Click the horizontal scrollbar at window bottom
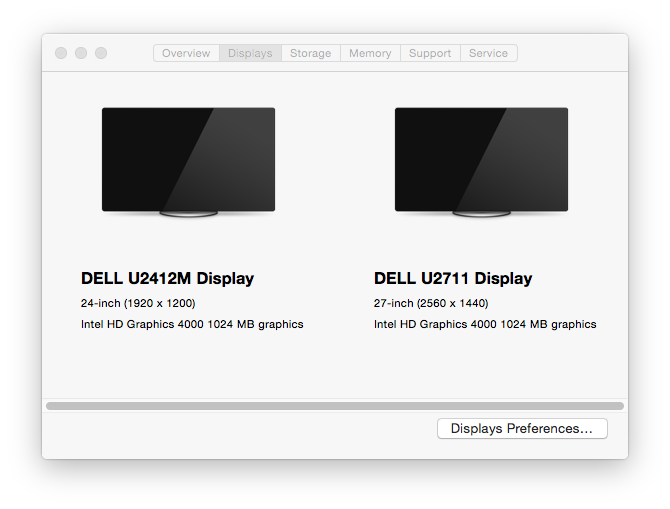 pos(335,406)
